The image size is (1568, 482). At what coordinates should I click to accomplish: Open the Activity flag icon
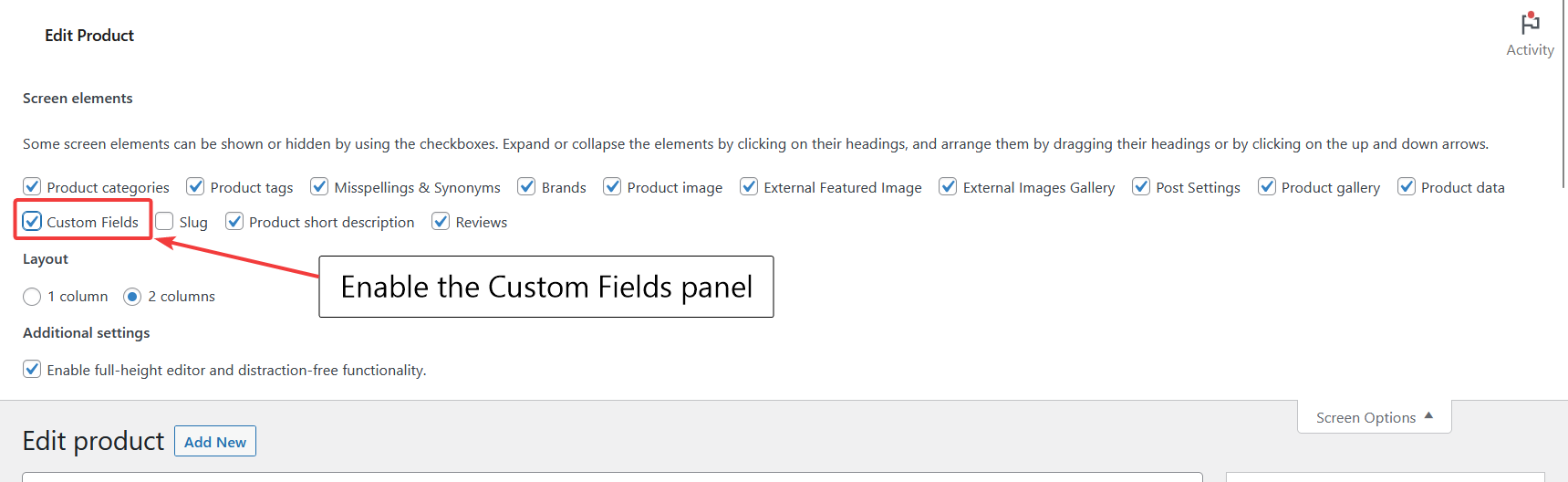click(x=1530, y=23)
